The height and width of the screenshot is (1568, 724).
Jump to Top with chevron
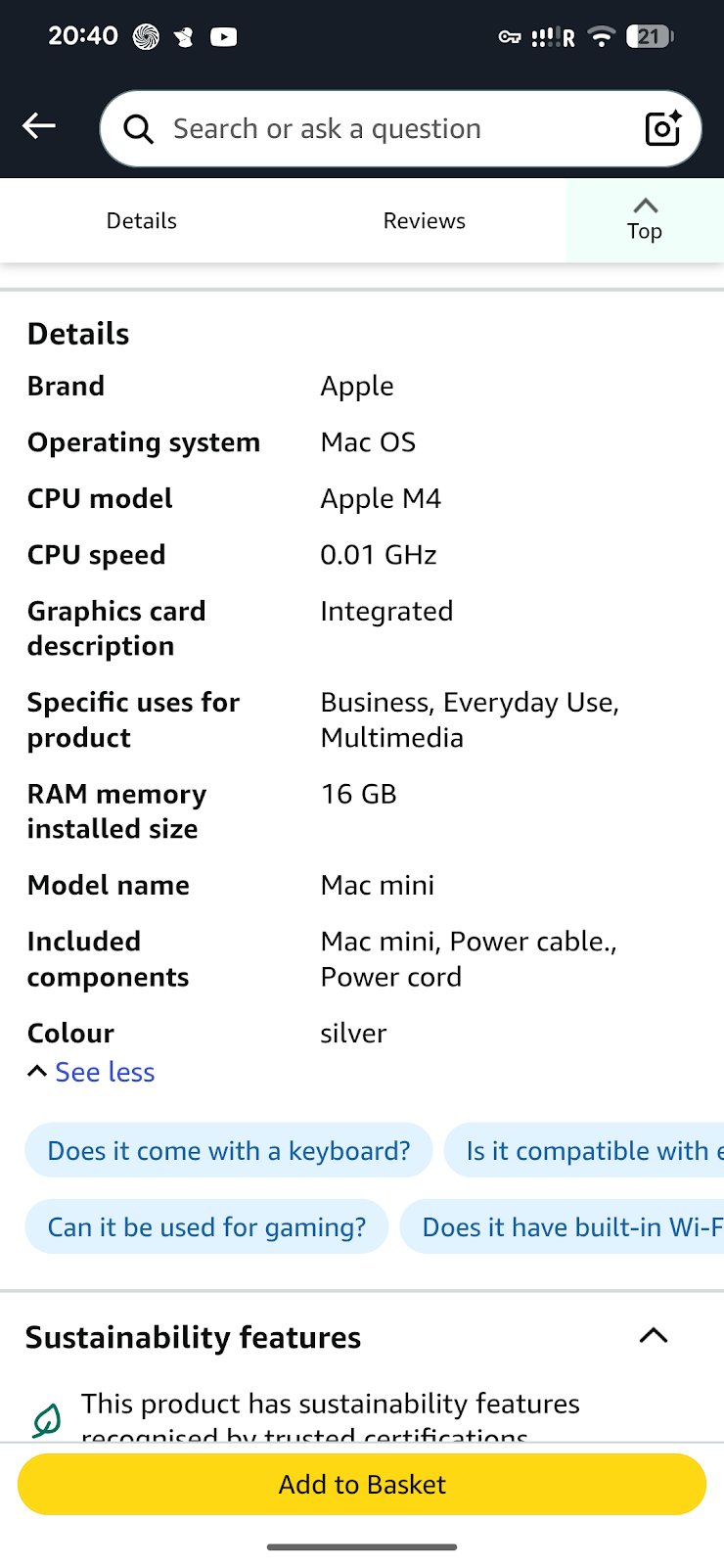[645, 220]
